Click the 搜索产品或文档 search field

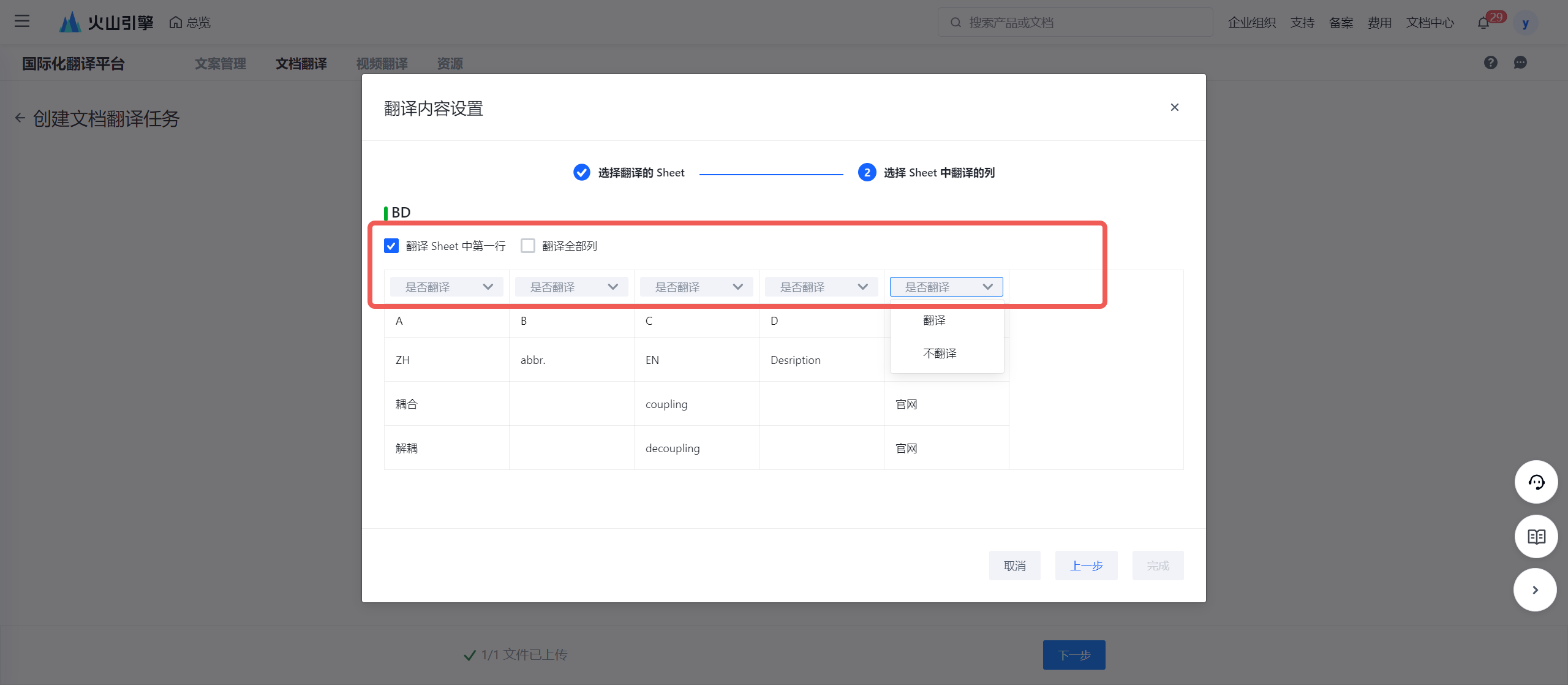(x=1075, y=23)
